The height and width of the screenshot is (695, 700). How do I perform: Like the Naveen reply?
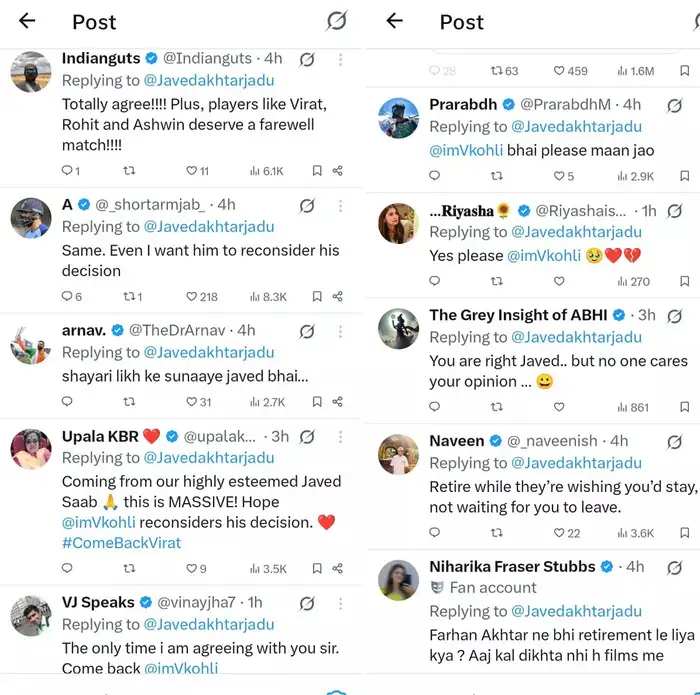pyautogui.click(x=560, y=533)
